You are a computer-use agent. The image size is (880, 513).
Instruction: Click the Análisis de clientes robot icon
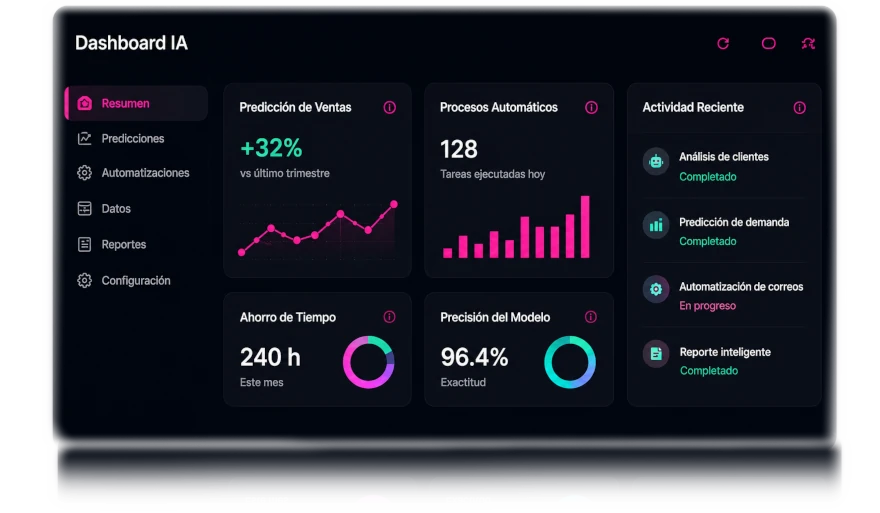(656, 162)
